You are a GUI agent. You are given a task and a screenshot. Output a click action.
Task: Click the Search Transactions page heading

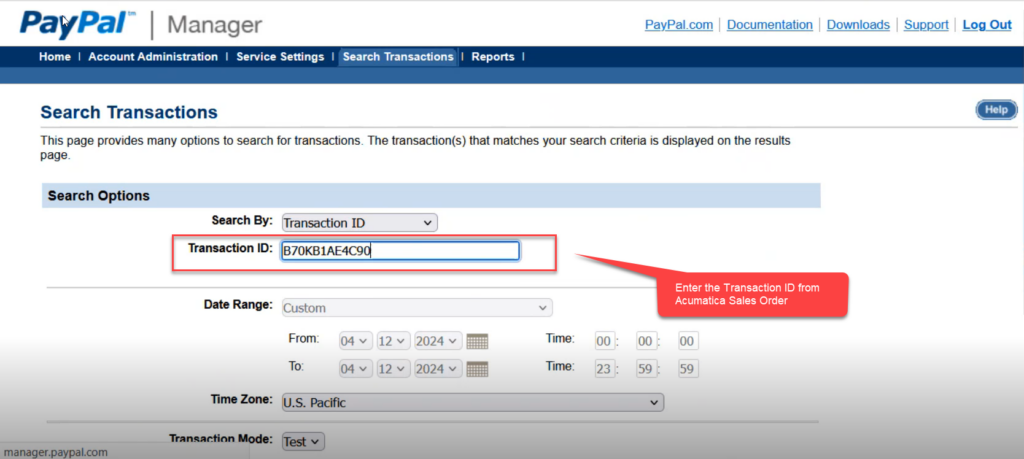point(129,112)
